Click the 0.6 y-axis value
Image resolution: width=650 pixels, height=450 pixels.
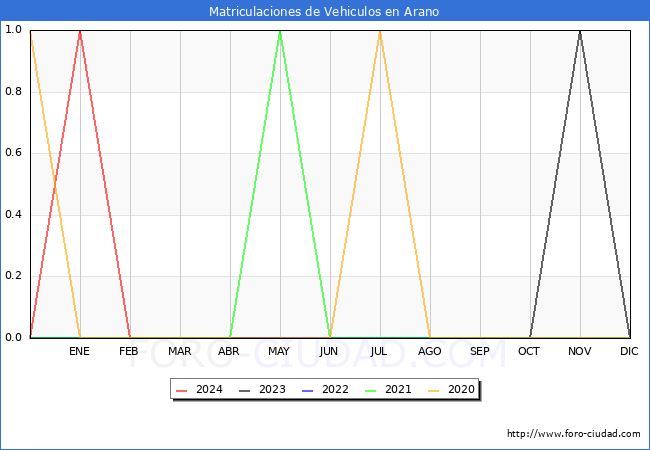pos(13,153)
